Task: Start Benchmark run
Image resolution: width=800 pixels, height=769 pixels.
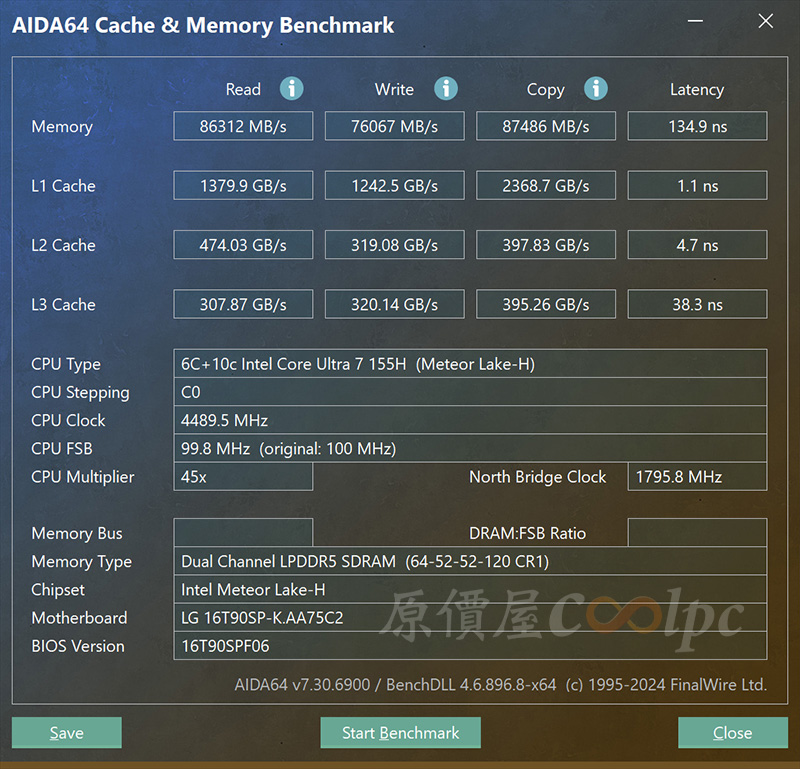Action: coord(401,732)
